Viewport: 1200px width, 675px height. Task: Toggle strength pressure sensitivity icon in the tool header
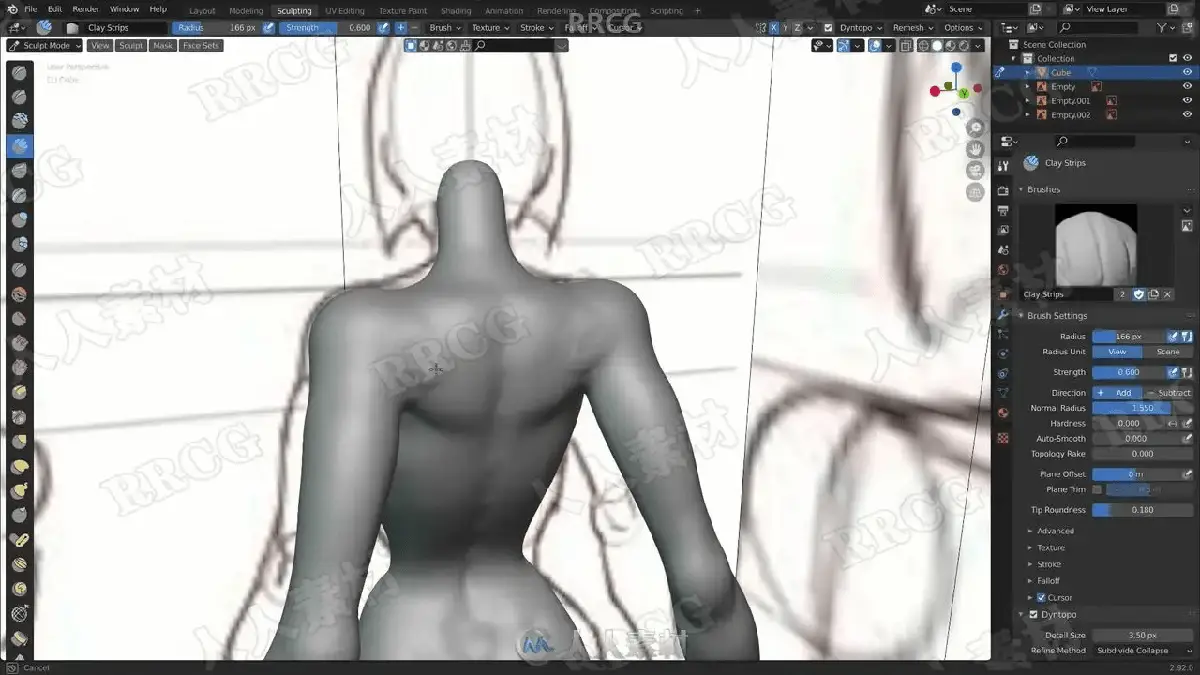[x=384, y=28]
